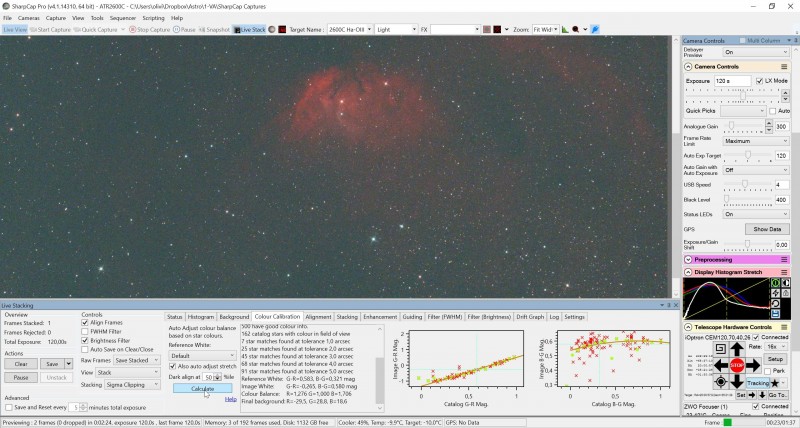Click Pause in the top toolbar
The width and height of the screenshot is (800, 428).
pos(184,30)
